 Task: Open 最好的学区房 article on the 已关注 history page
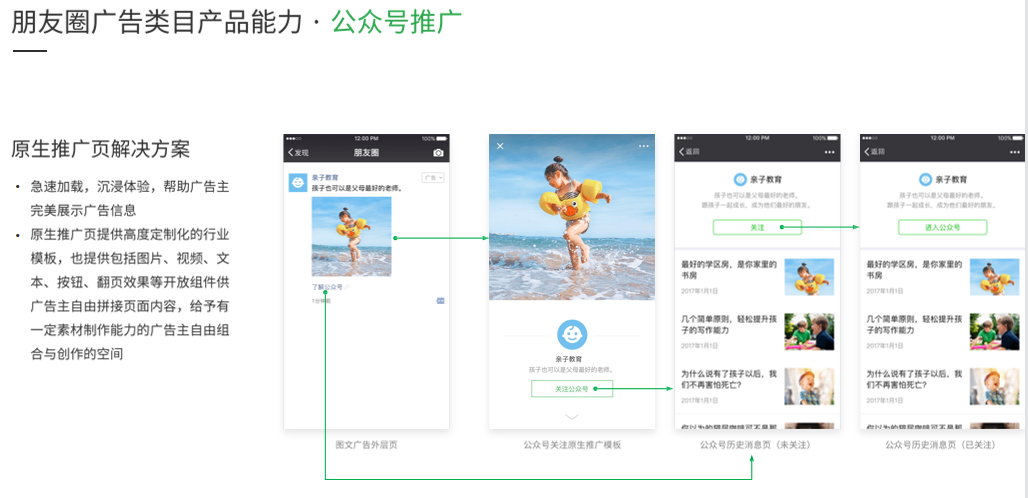(915, 270)
